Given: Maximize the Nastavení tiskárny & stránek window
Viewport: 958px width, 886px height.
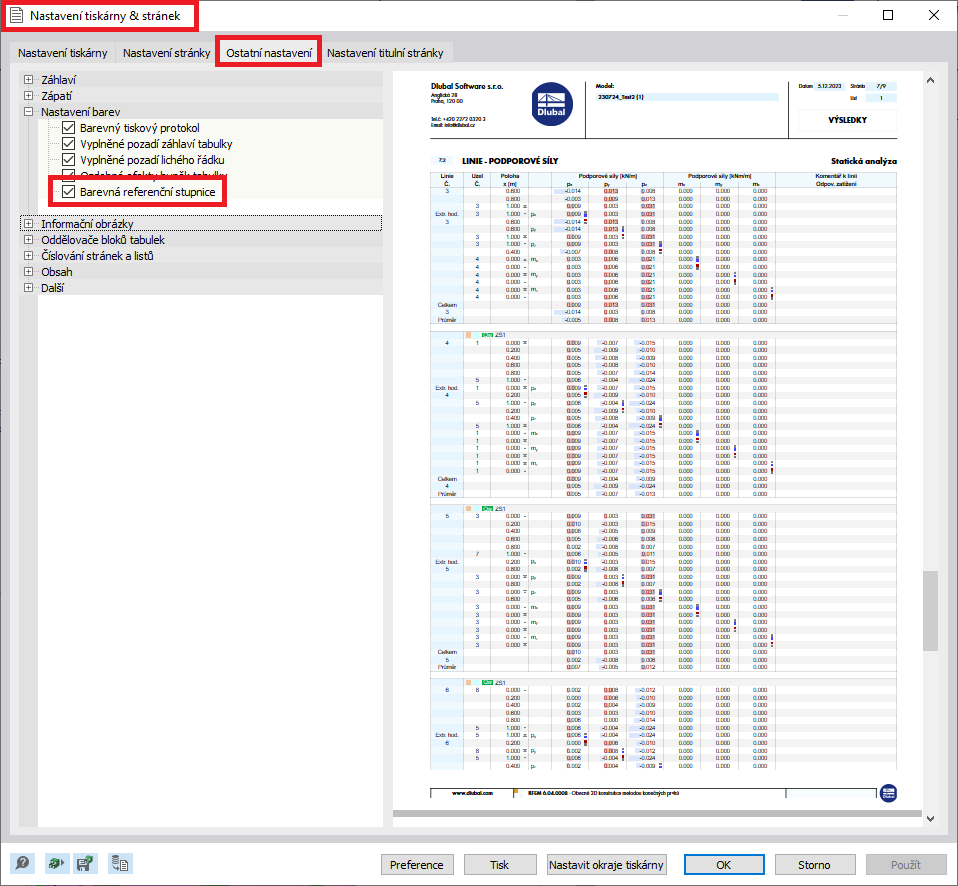Looking at the screenshot, I should click(x=888, y=15).
